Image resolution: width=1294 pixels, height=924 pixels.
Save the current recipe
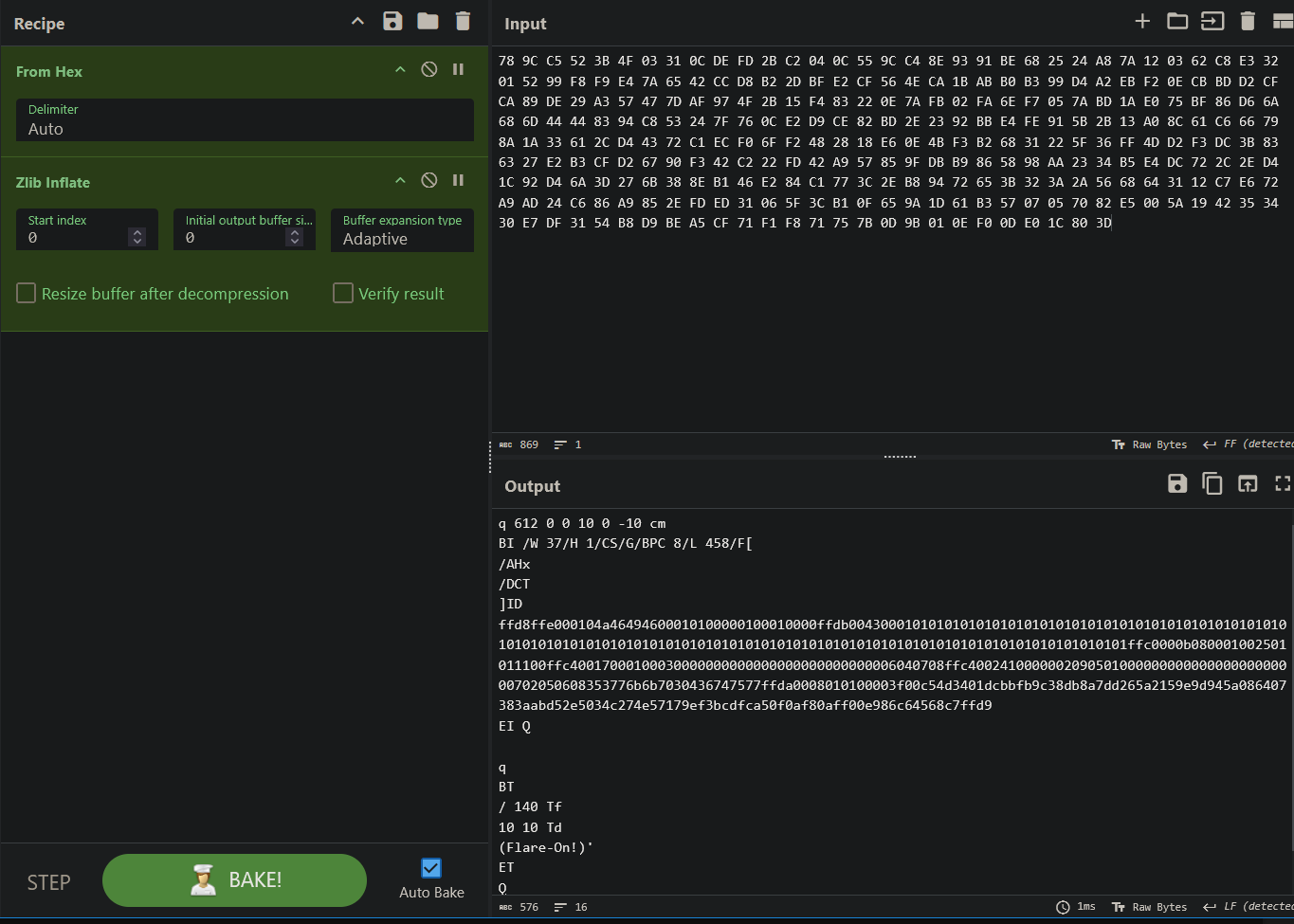[392, 22]
